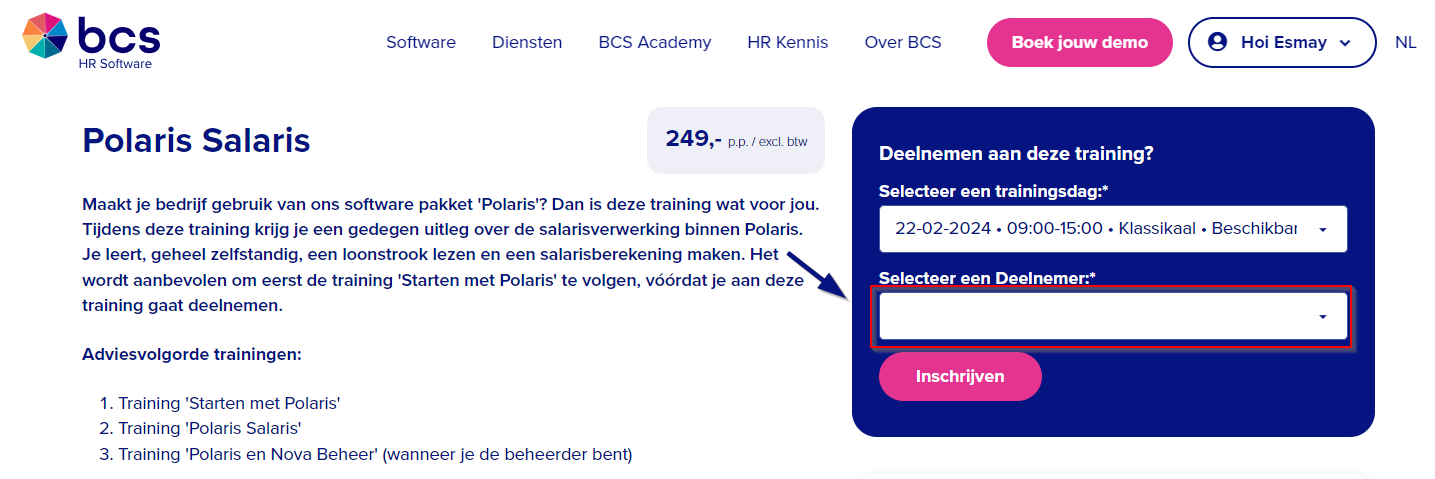
Task: Click the user avatar icon beside Hoi Esmay
Action: [x=1217, y=42]
